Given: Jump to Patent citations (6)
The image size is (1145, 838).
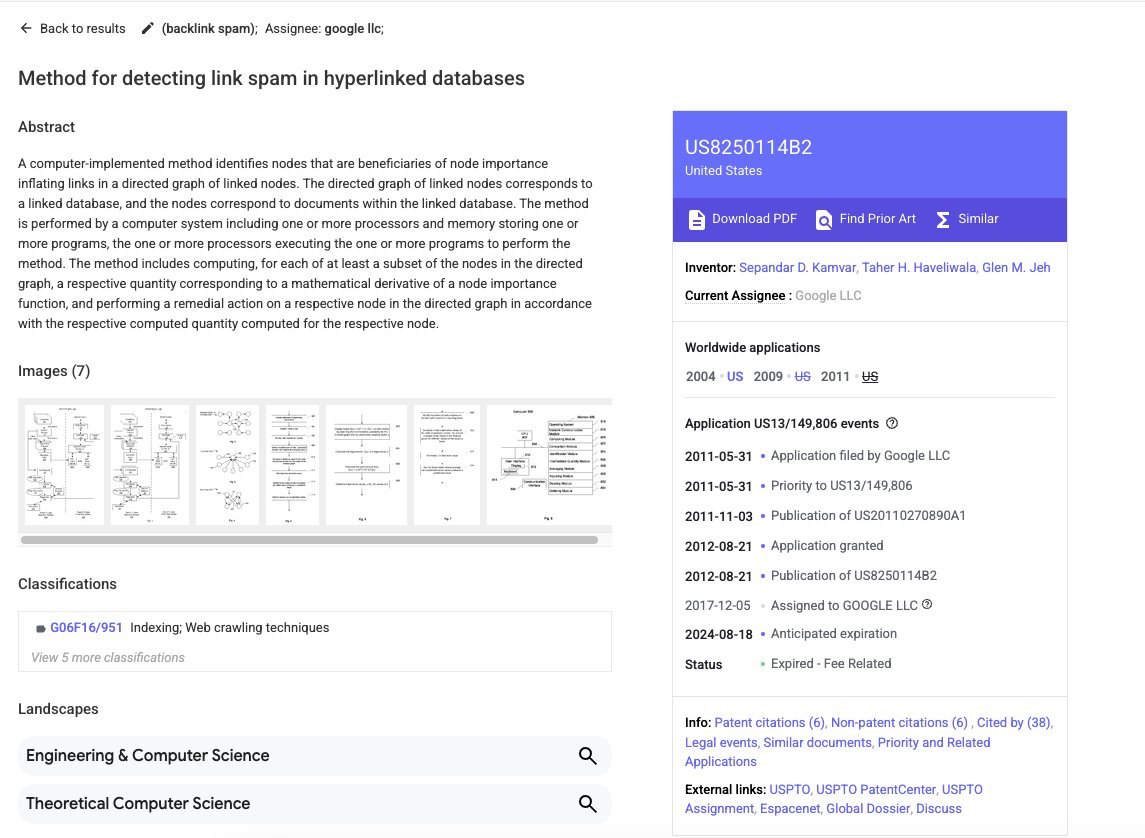Looking at the screenshot, I should (769, 723).
